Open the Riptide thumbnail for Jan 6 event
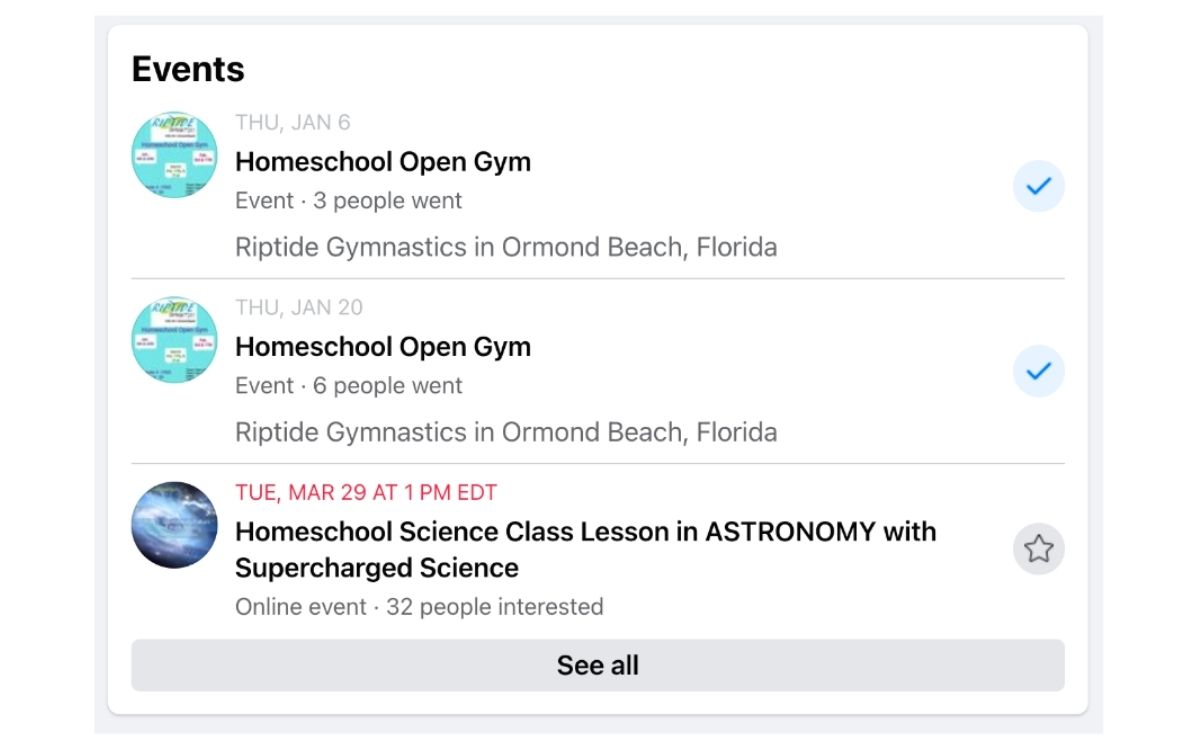Image resolution: width=1200 pixels, height=750 pixels. pos(175,155)
